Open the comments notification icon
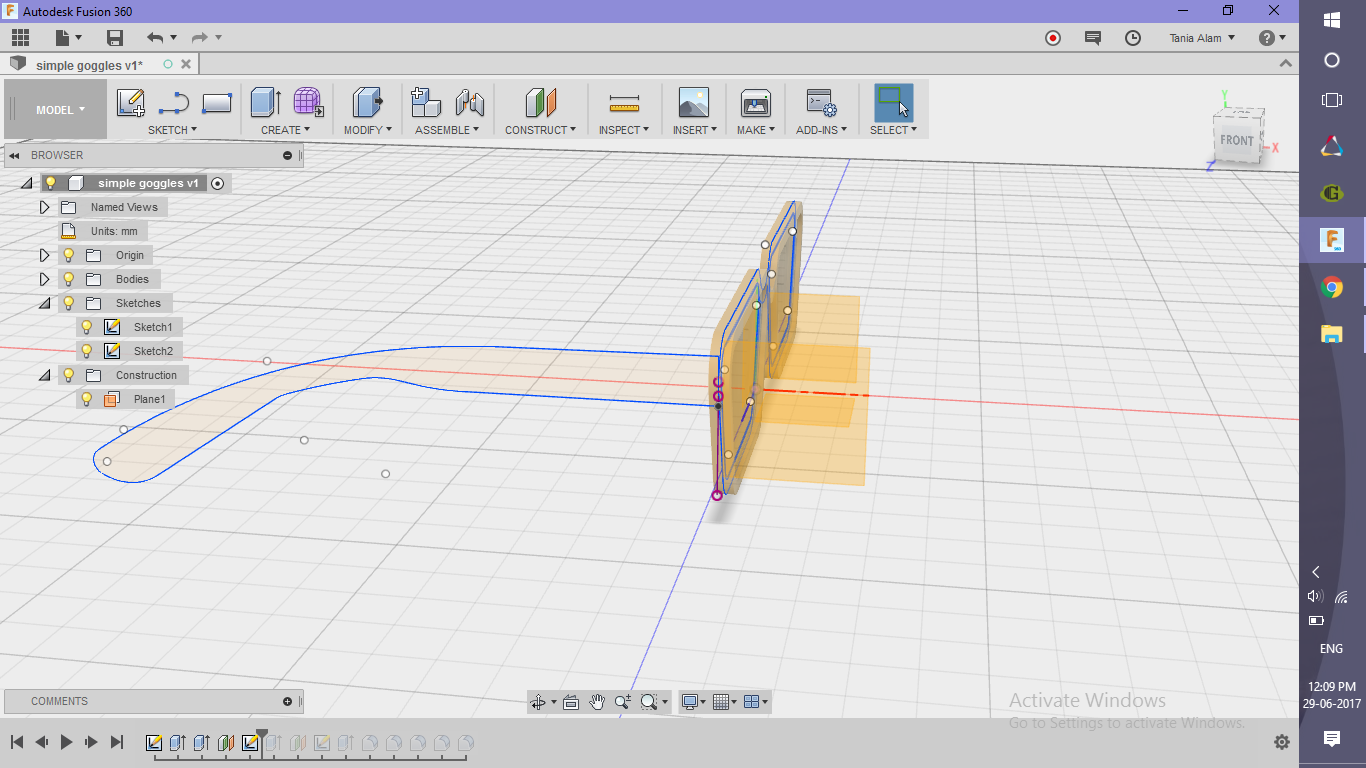This screenshot has width=1366, height=768. click(x=1093, y=38)
